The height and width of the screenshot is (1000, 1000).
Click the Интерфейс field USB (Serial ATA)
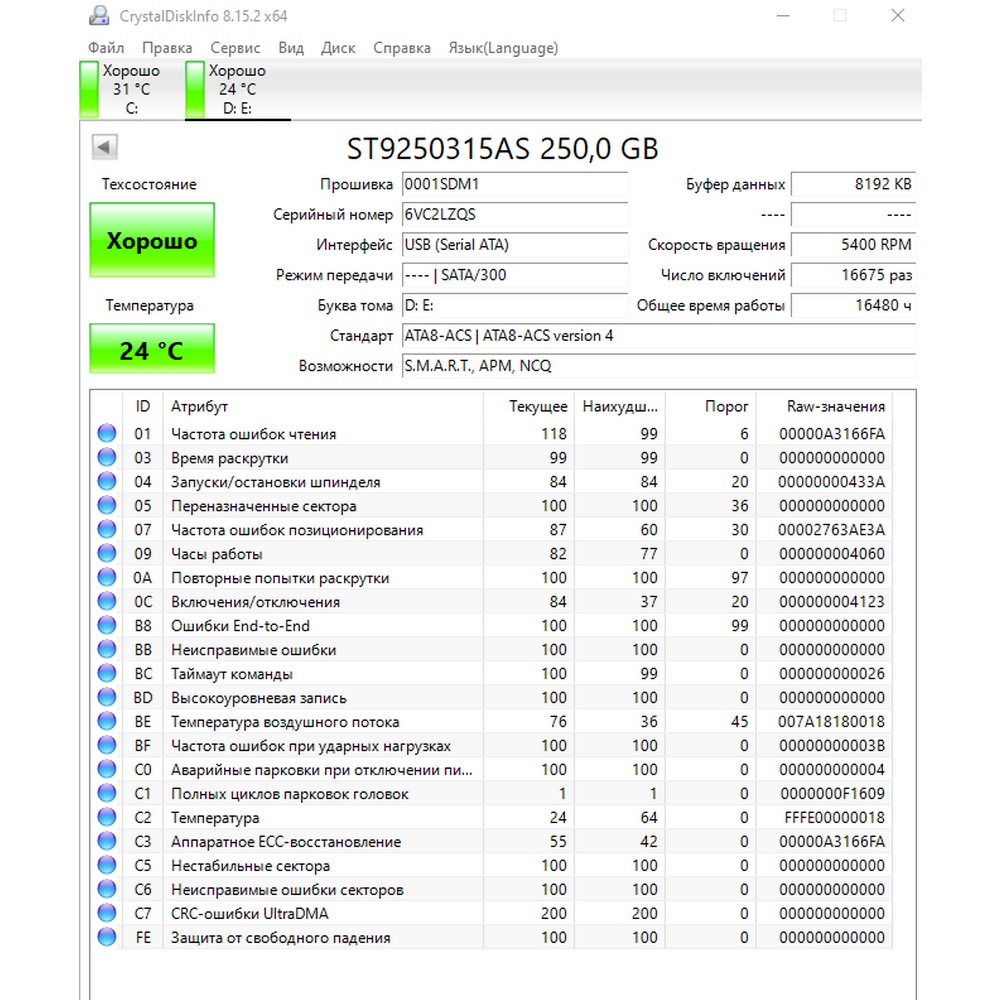point(515,245)
